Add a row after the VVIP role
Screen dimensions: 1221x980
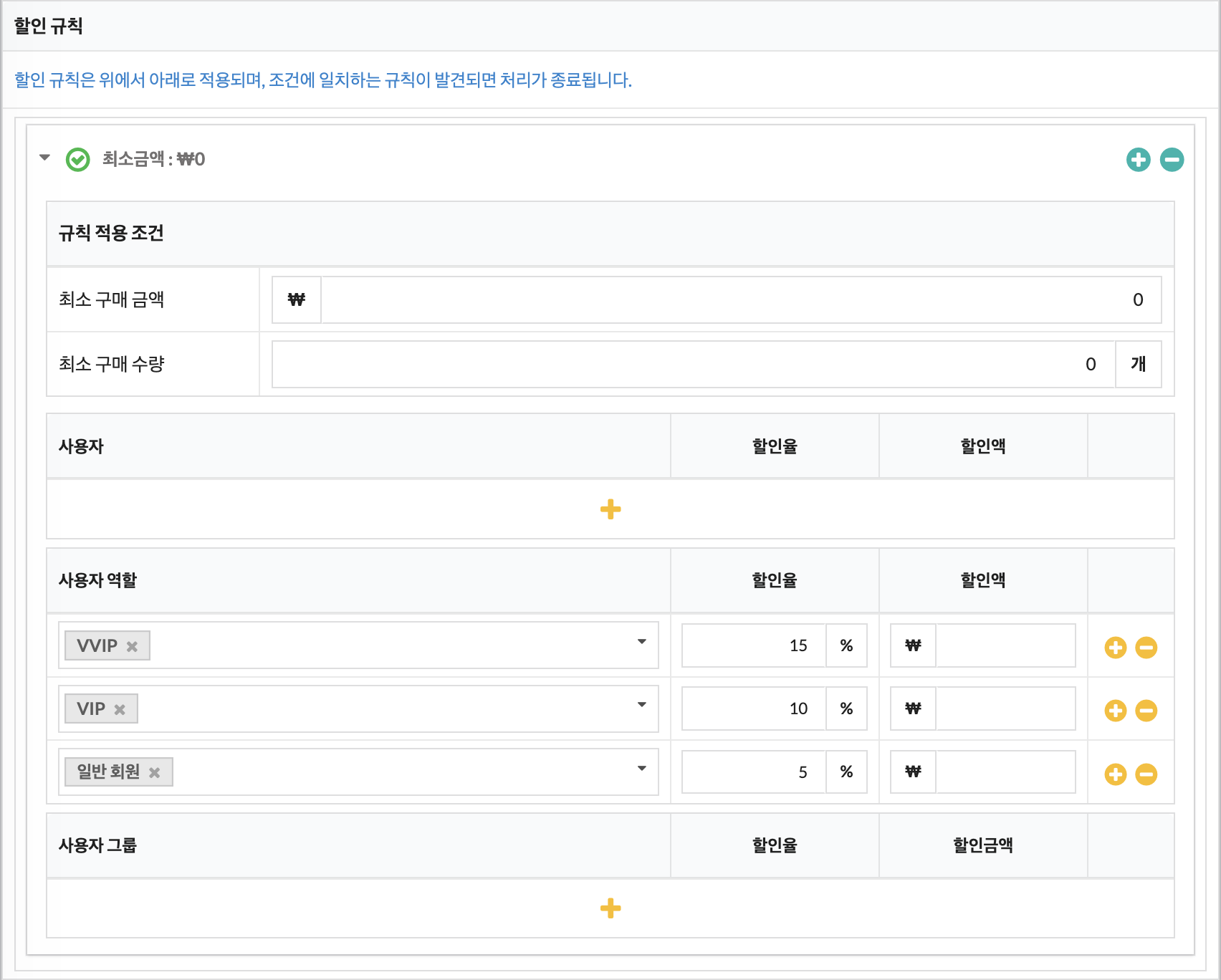1115,648
